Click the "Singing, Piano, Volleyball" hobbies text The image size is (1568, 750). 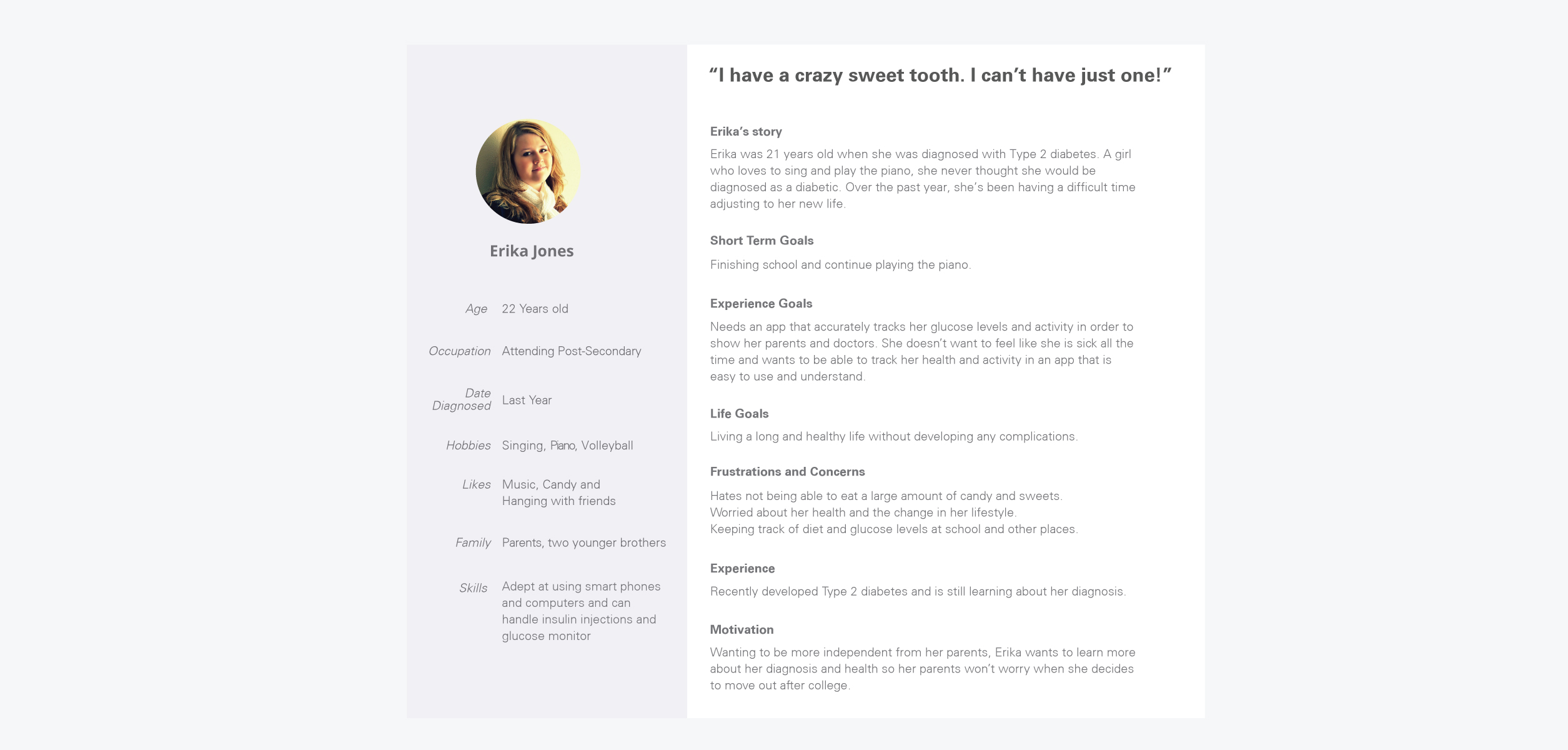click(x=567, y=446)
